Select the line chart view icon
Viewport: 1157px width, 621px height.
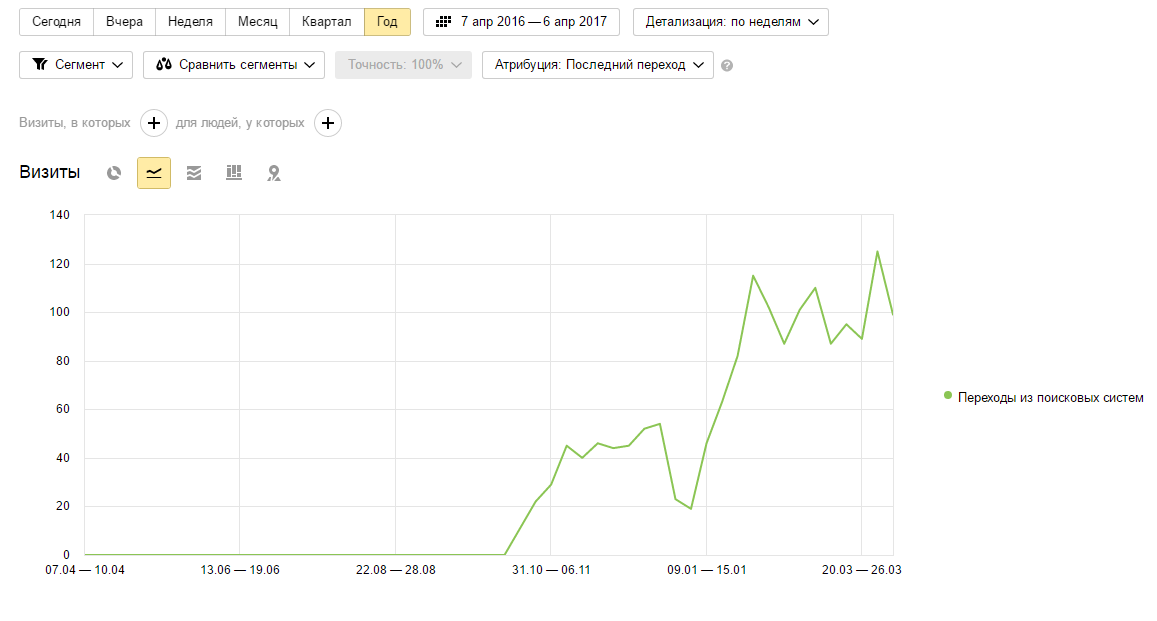(154, 173)
